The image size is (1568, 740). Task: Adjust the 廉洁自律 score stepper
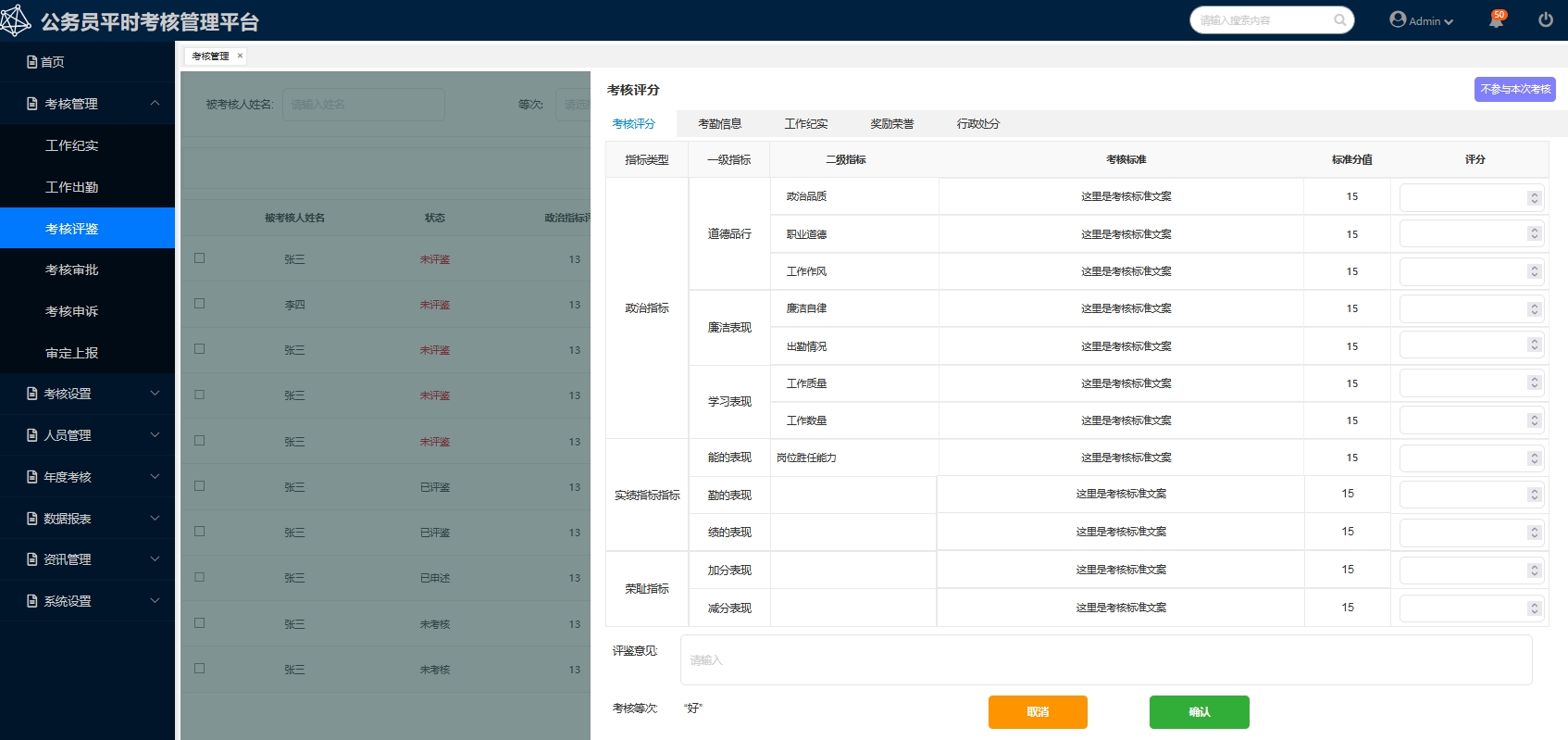click(1534, 309)
